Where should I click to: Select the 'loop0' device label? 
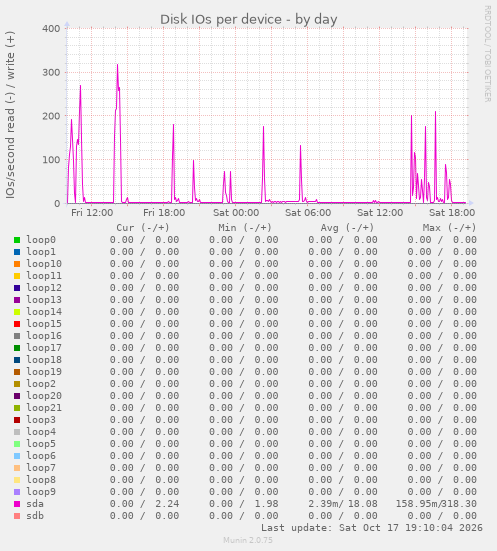(x=41, y=240)
